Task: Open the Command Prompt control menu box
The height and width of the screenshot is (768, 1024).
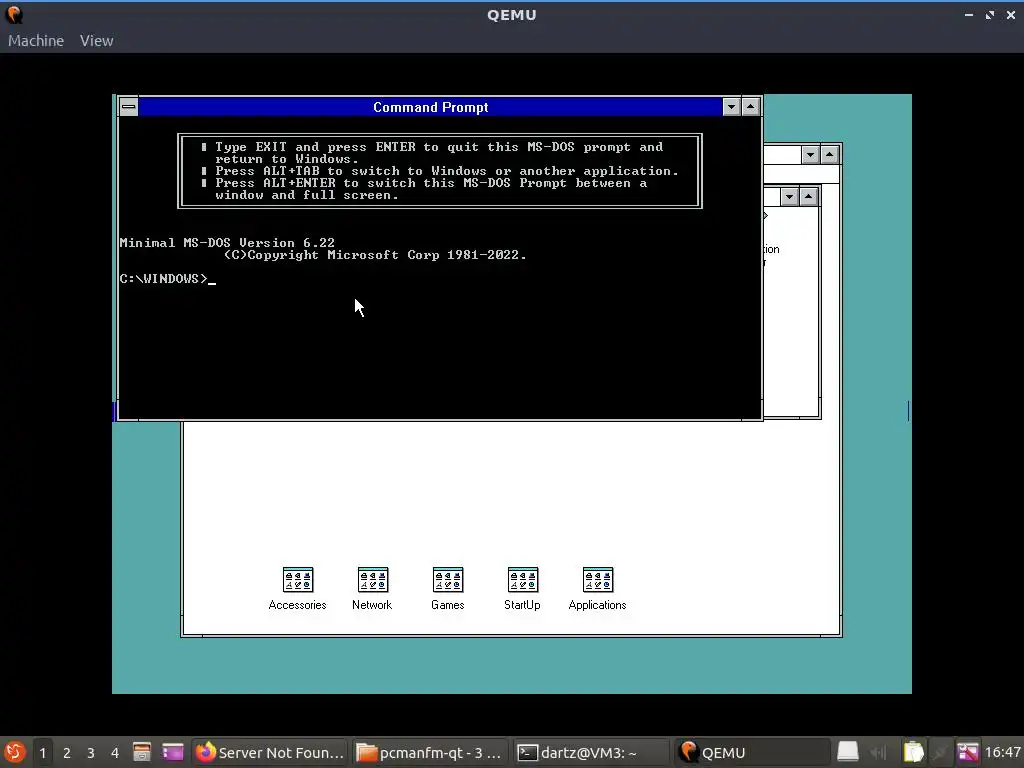Action: [129, 106]
